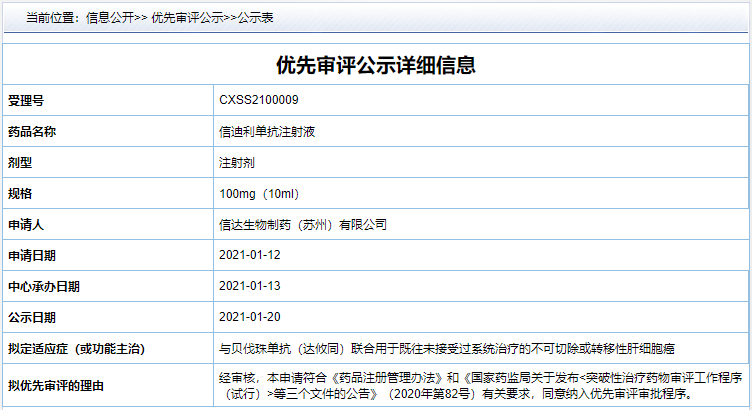The width and height of the screenshot is (752, 410).
Task: Select the drug name 信迪利单抗注射液
Action: pyautogui.click(x=267, y=131)
